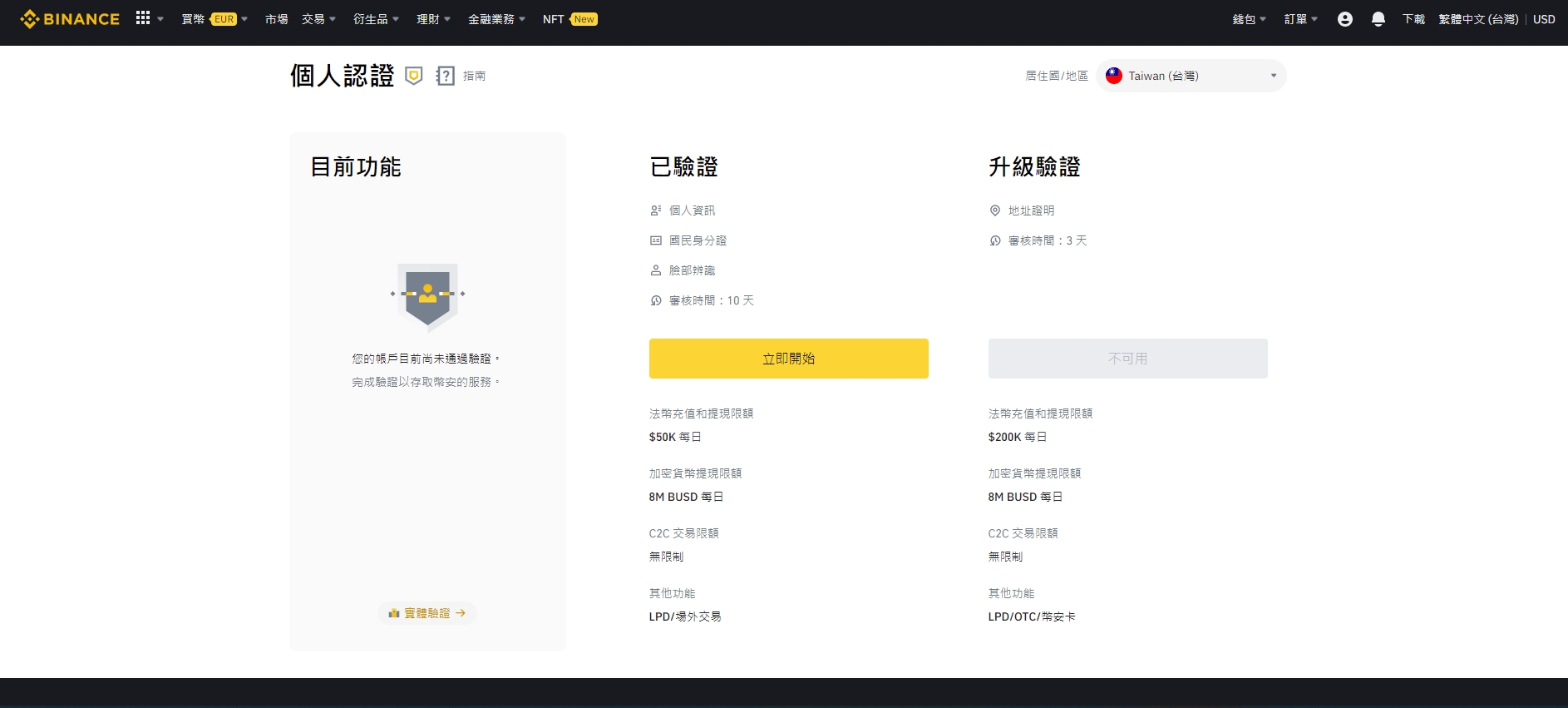1568x708 pixels.
Task: Click the $50K 每日 limit text
Action: (675, 437)
